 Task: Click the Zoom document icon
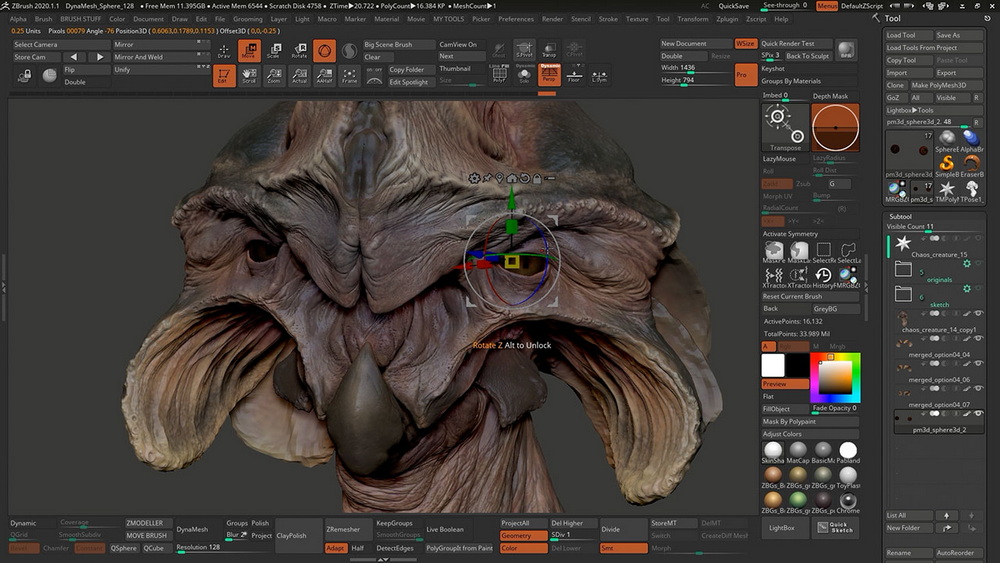(274, 76)
